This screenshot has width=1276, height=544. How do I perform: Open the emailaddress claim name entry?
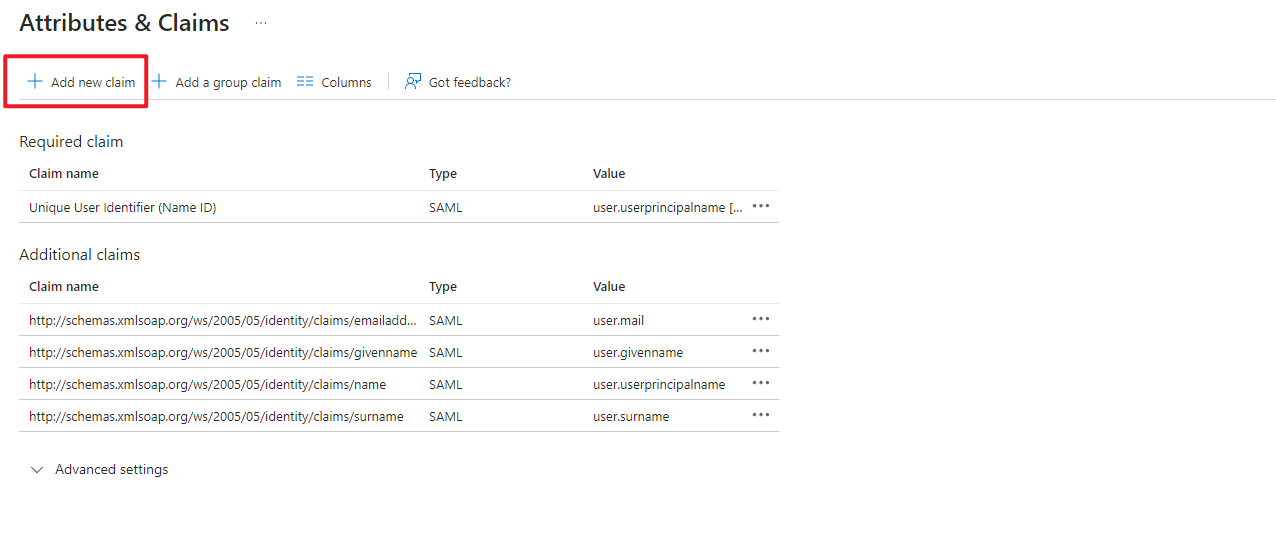[x=223, y=321]
